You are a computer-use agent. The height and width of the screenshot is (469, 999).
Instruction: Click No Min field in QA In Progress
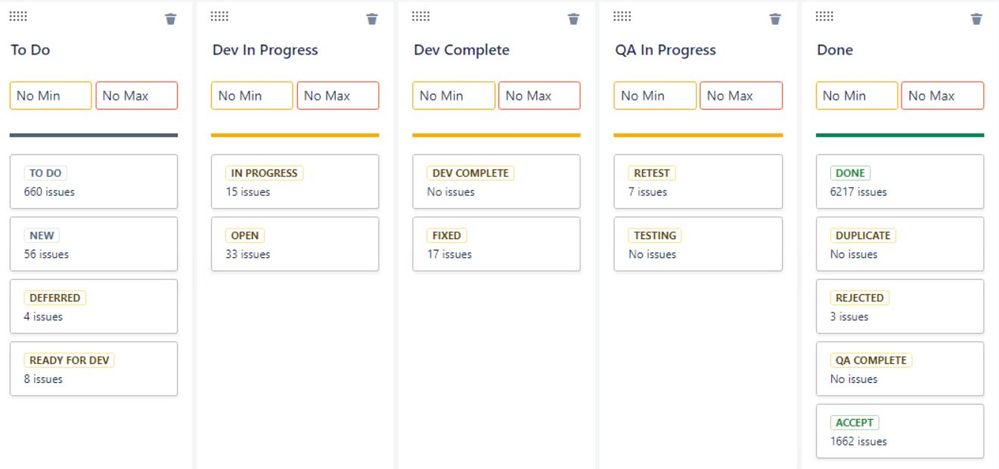654,96
